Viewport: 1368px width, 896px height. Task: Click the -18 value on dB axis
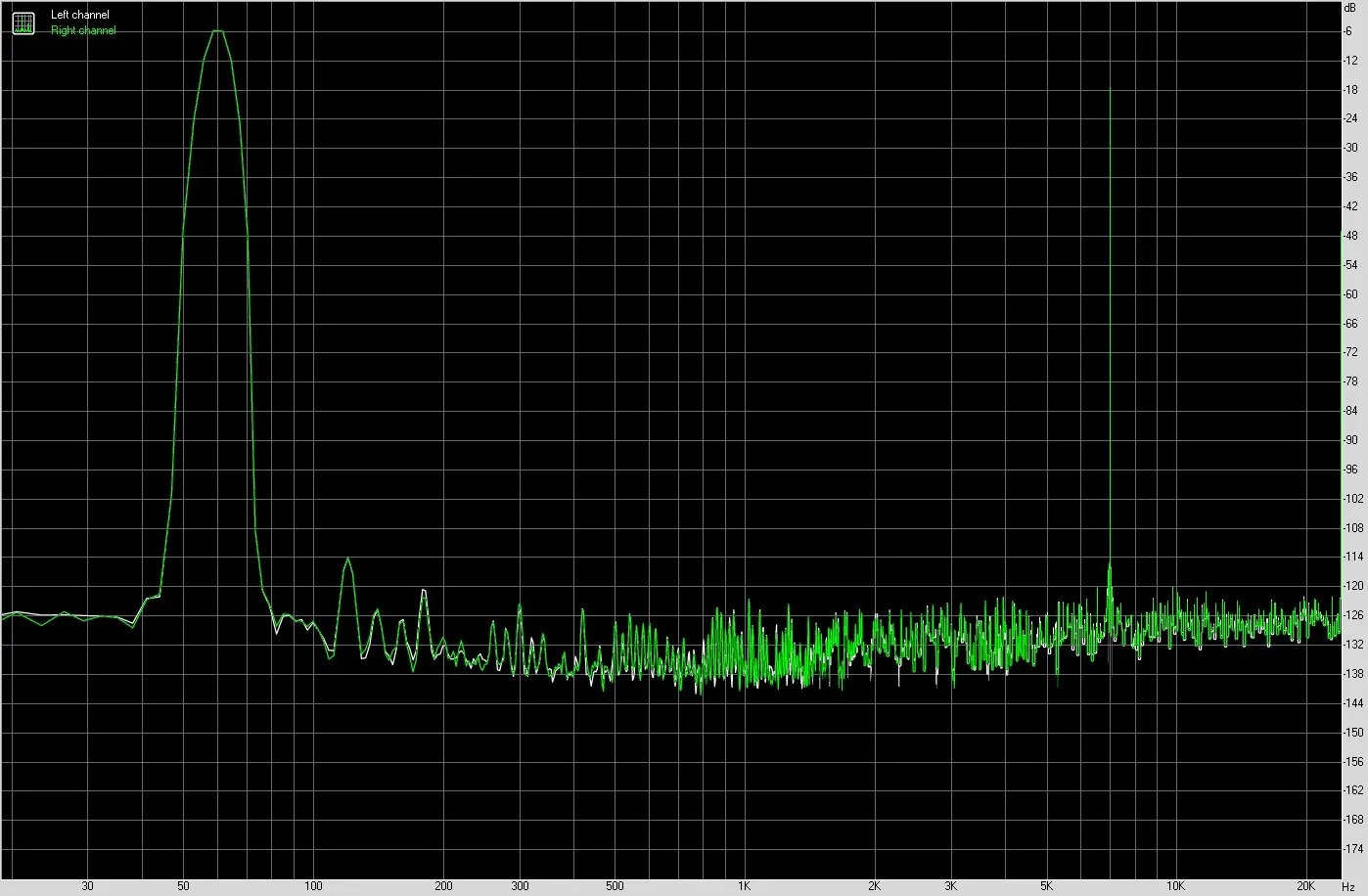pos(1350,90)
